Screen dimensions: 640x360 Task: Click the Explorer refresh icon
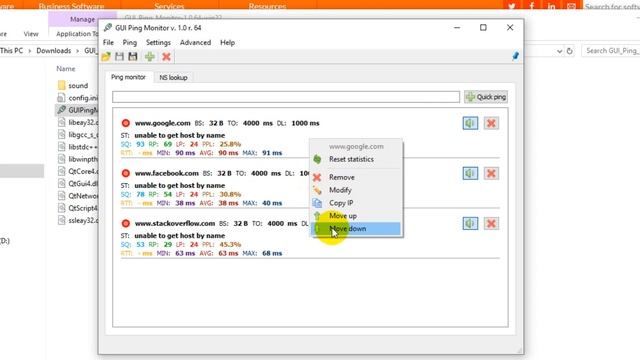tap(569, 51)
